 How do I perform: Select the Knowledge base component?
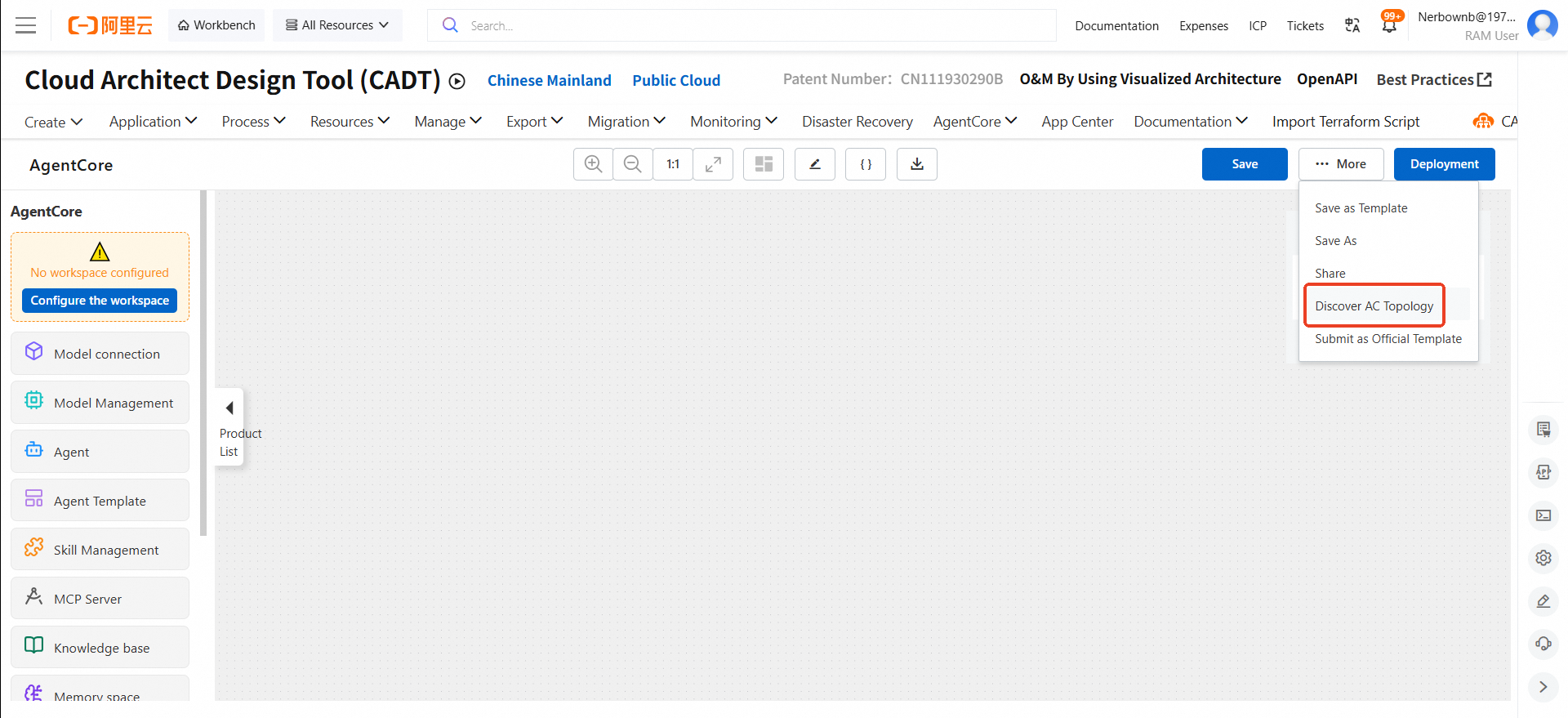click(x=100, y=648)
